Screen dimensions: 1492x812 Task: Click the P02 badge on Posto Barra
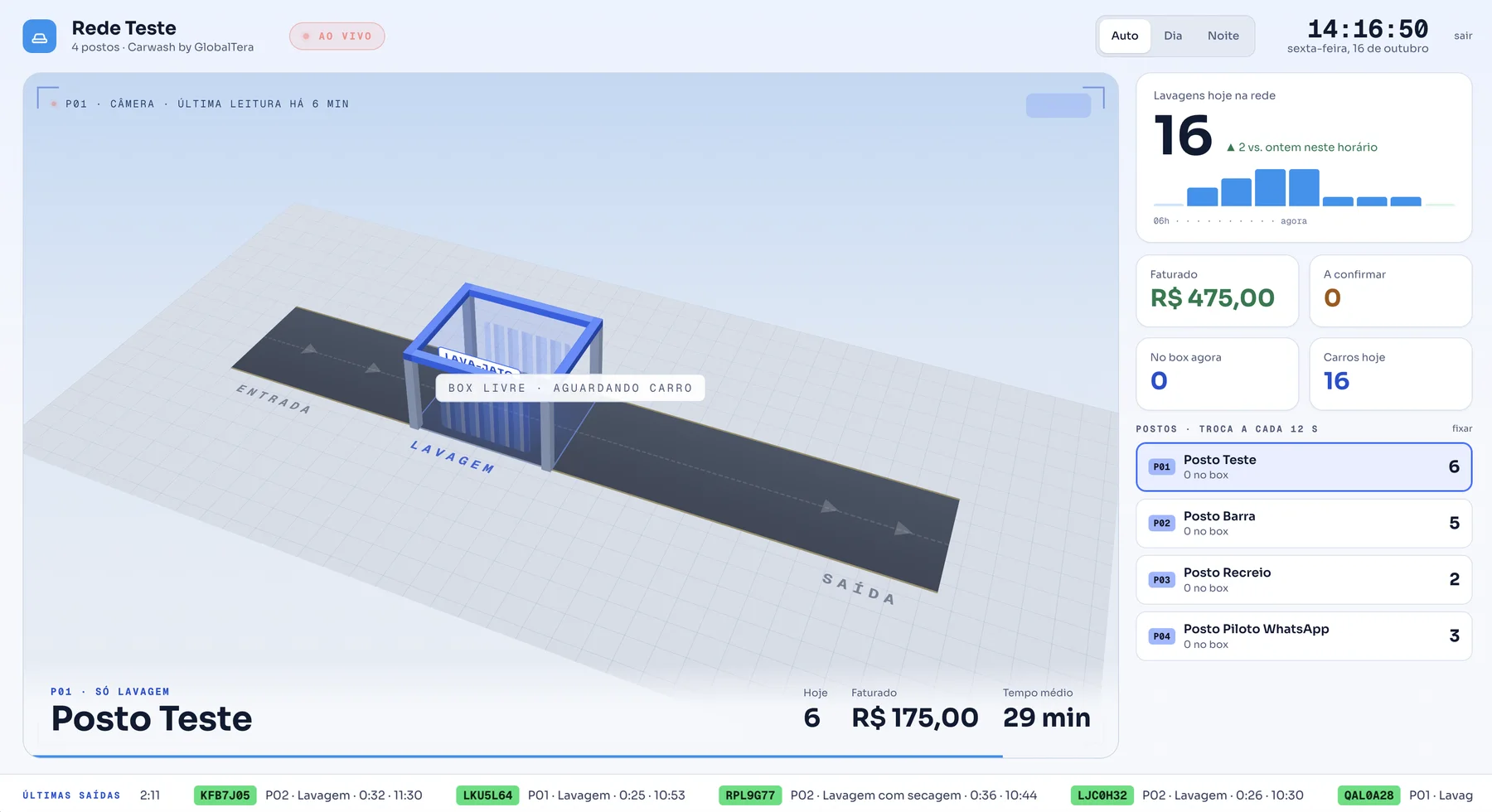pos(1162,523)
